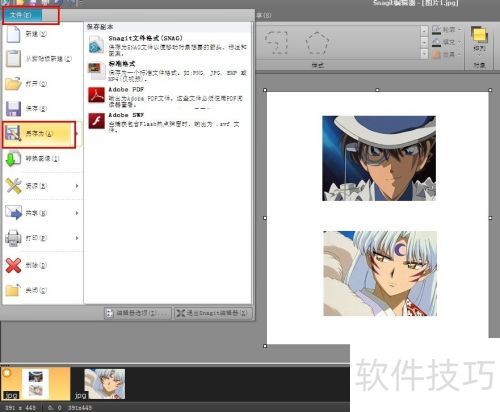Select the dashed rounded-rectangle style
Screen dimensions: 500x412
276,43
